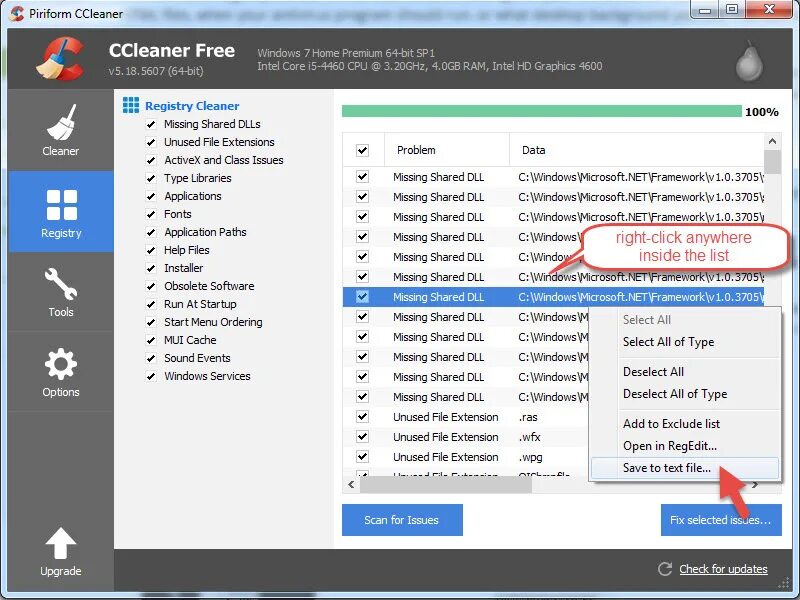Toggle the master checkbox in the results header
Viewport: 800px width, 600px height.
point(363,149)
